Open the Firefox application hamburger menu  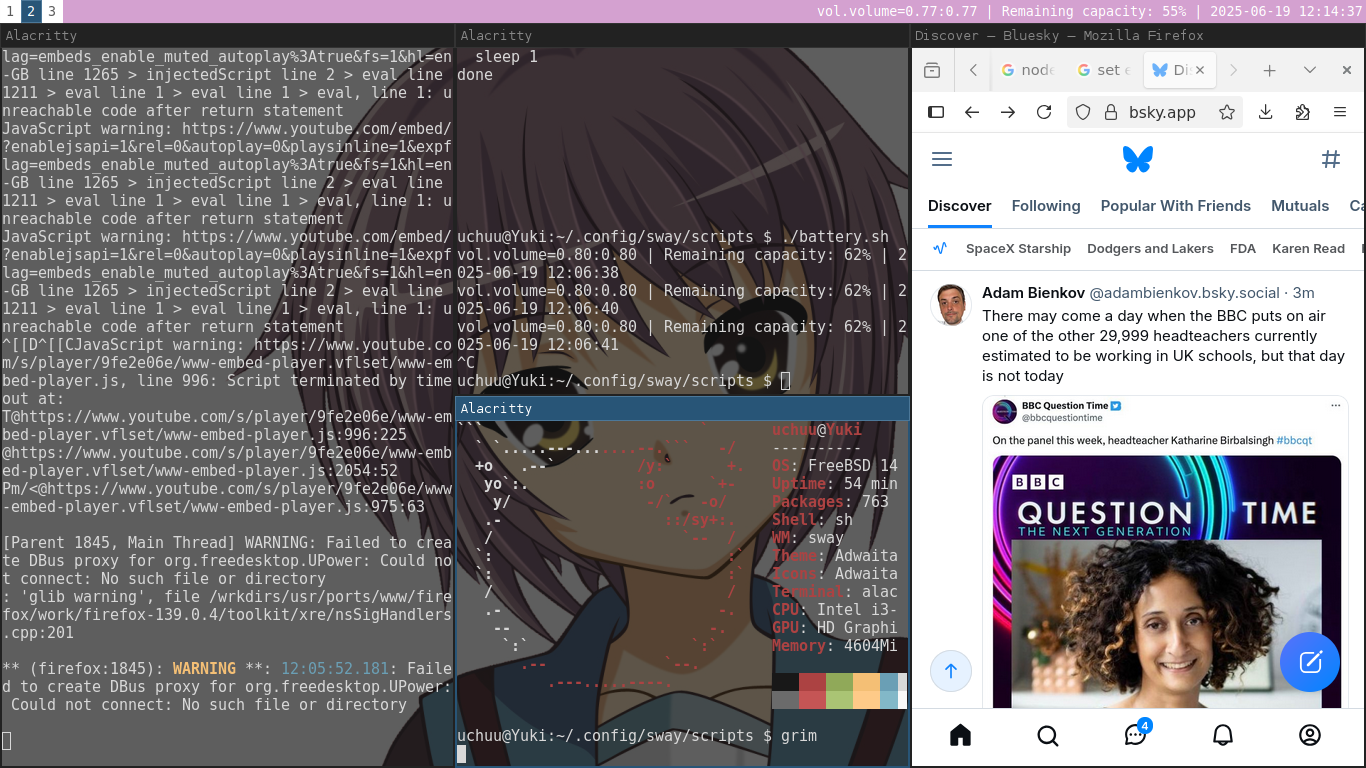point(1340,112)
